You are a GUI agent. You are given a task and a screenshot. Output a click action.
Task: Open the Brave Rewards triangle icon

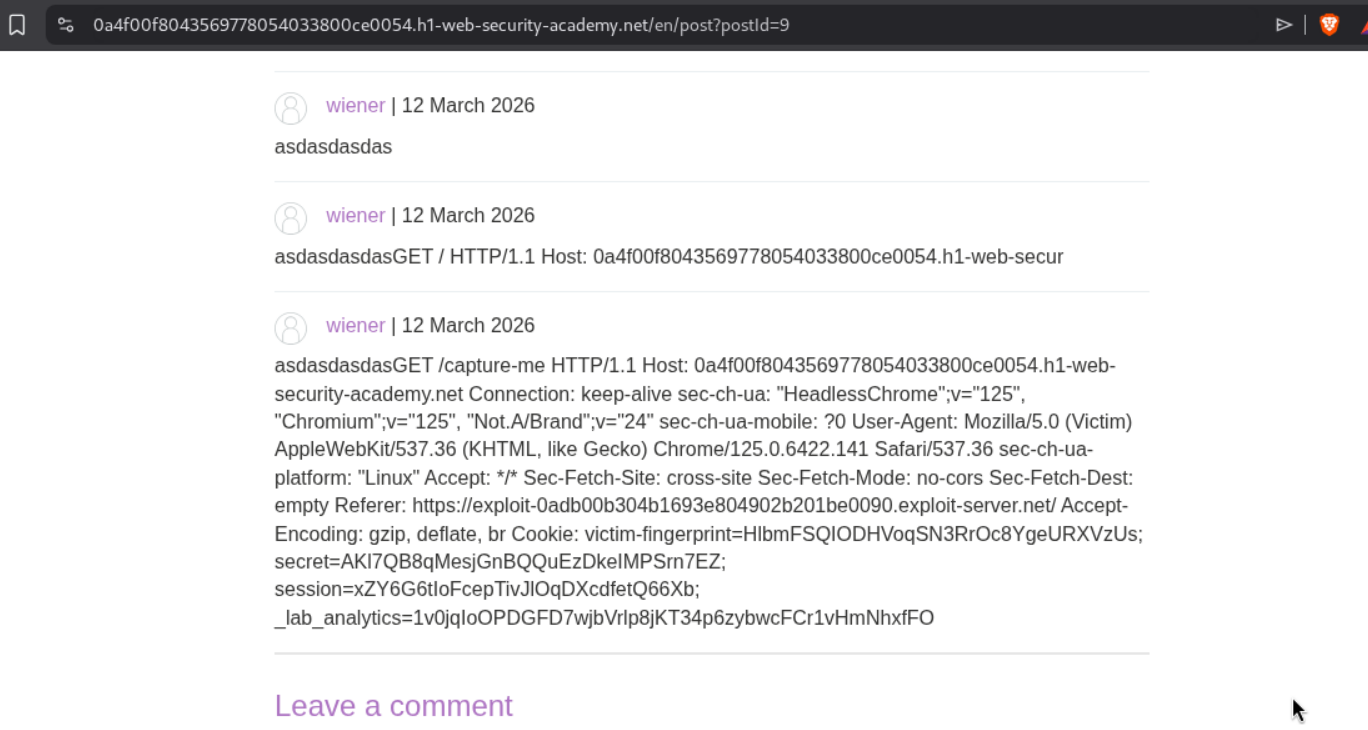[x=1361, y=25]
